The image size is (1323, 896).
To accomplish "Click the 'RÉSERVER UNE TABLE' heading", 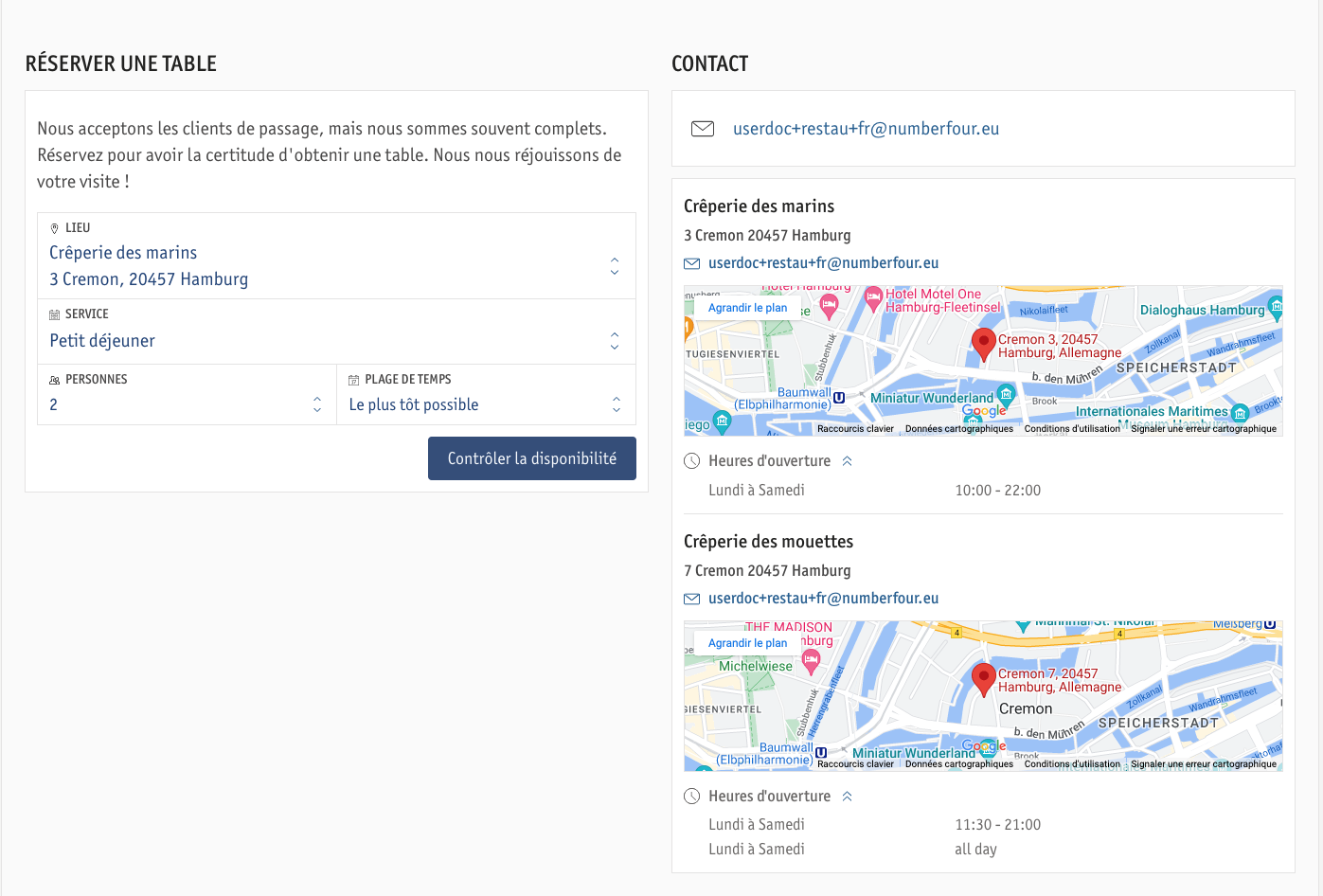I will click(x=121, y=64).
